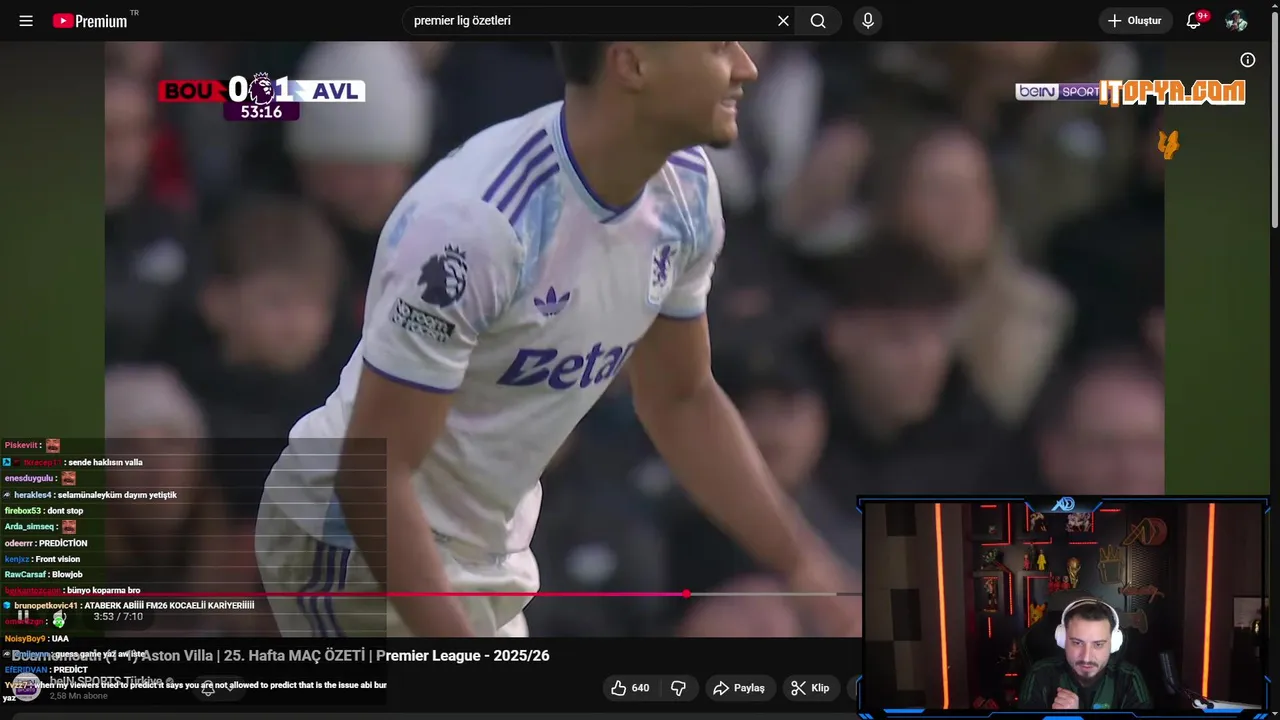The width and height of the screenshot is (1280, 720).
Task: Start voice search with the microphone
Action: [868, 21]
